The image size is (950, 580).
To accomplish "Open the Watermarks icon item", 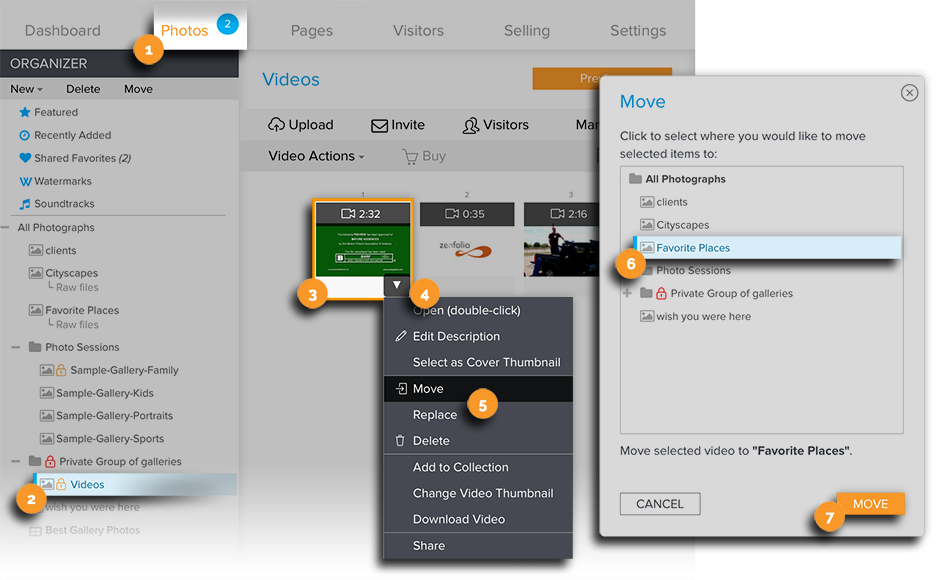I will (25, 181).
